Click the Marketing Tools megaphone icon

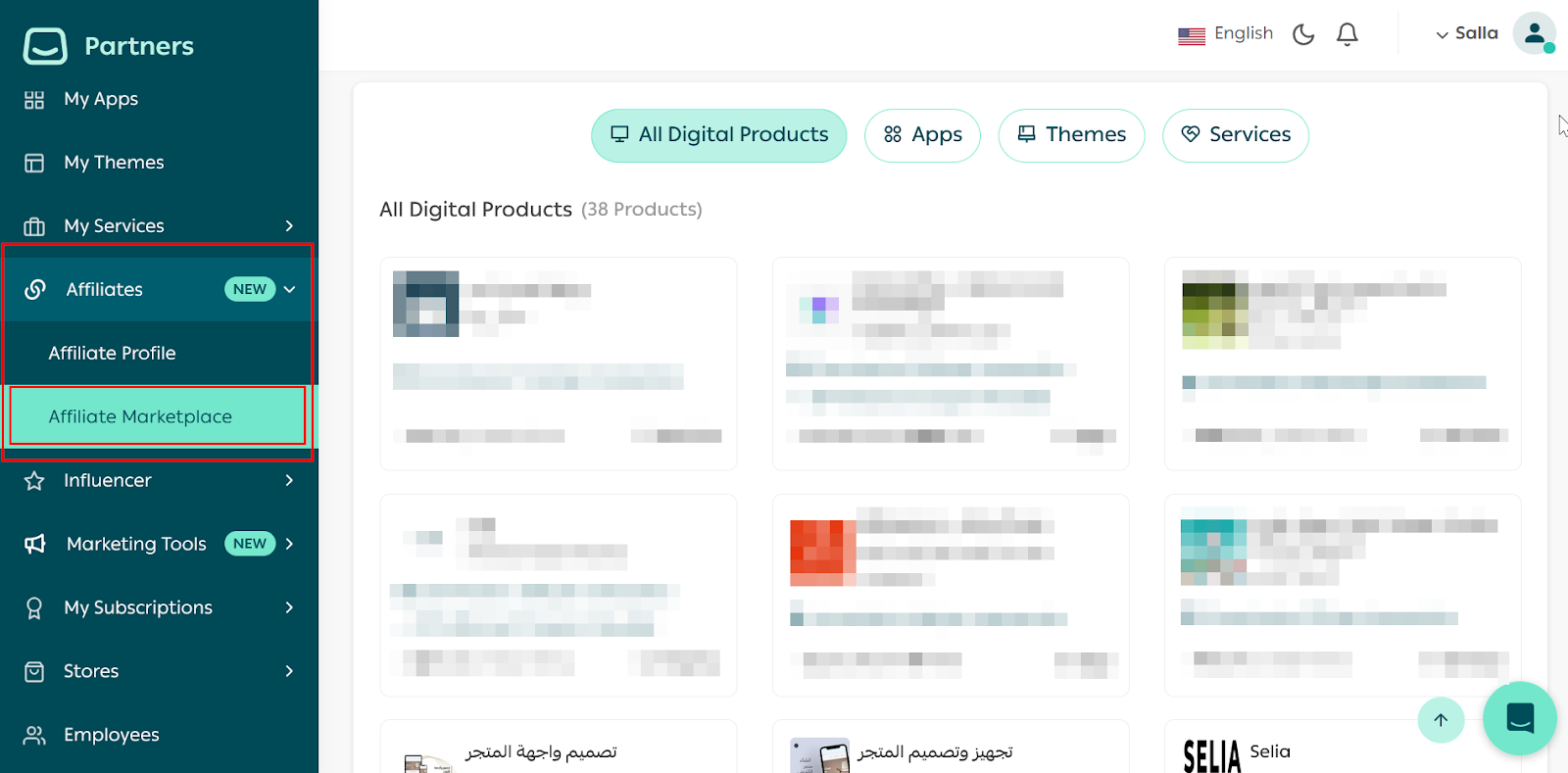pyautogui.click(x=35, y=544)
